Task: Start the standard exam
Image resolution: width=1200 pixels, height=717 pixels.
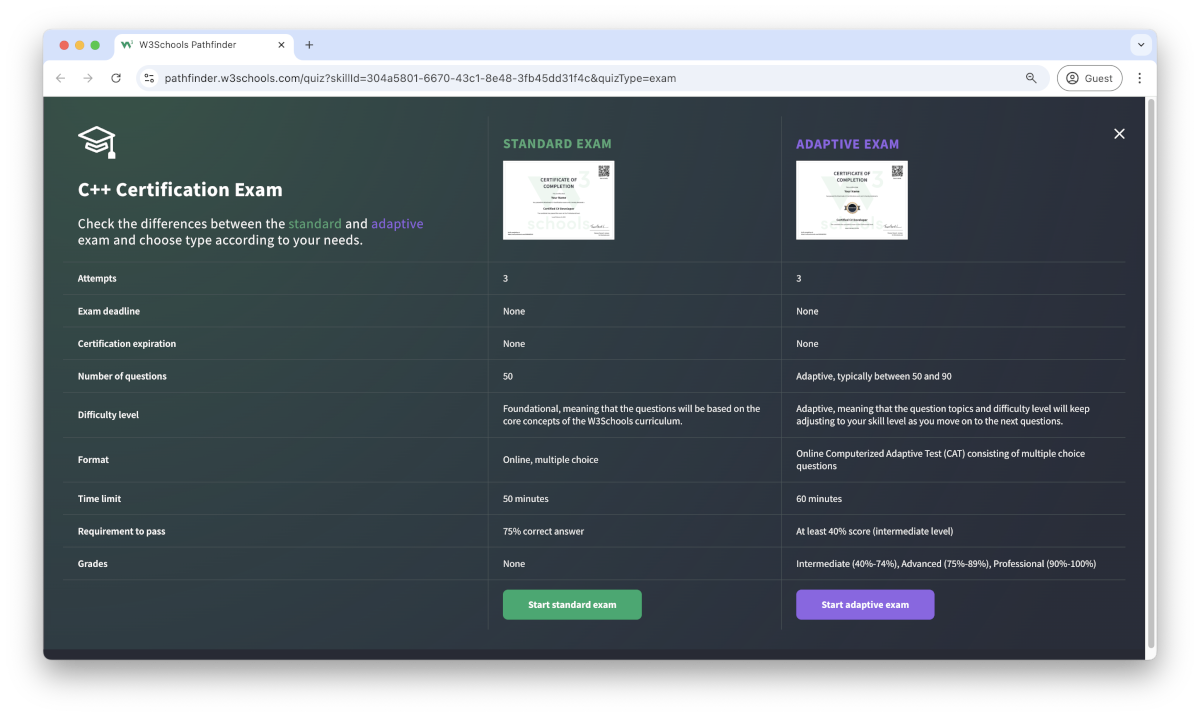Action: 572,605
